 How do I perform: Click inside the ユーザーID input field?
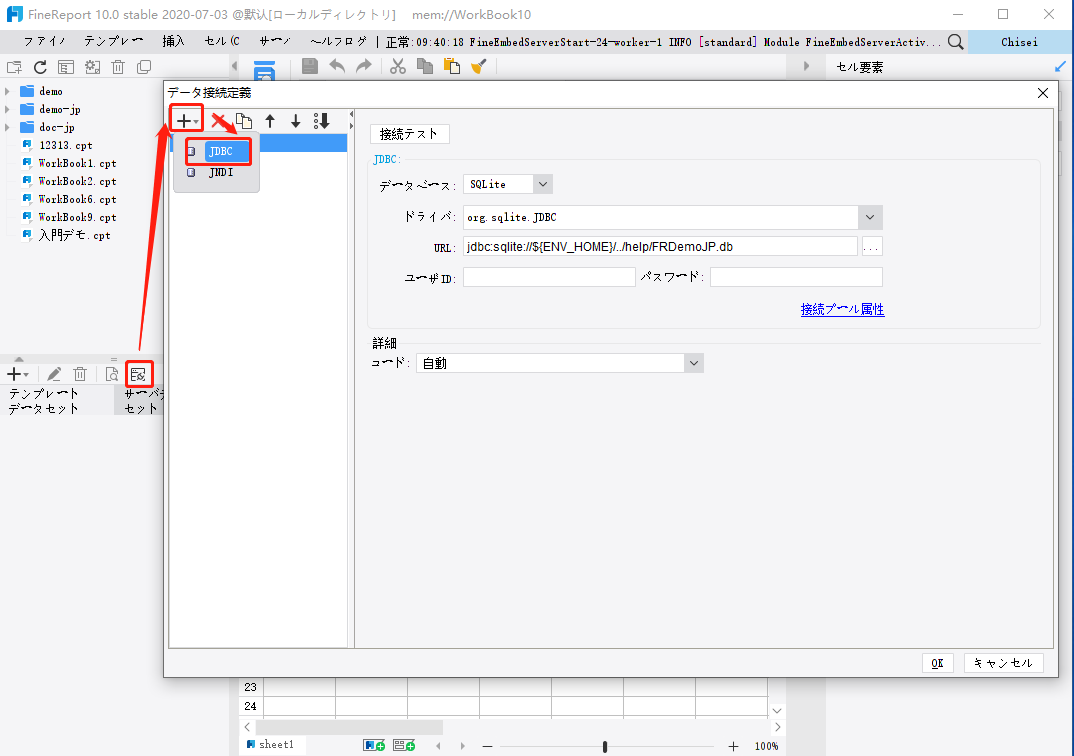point(549,276)
